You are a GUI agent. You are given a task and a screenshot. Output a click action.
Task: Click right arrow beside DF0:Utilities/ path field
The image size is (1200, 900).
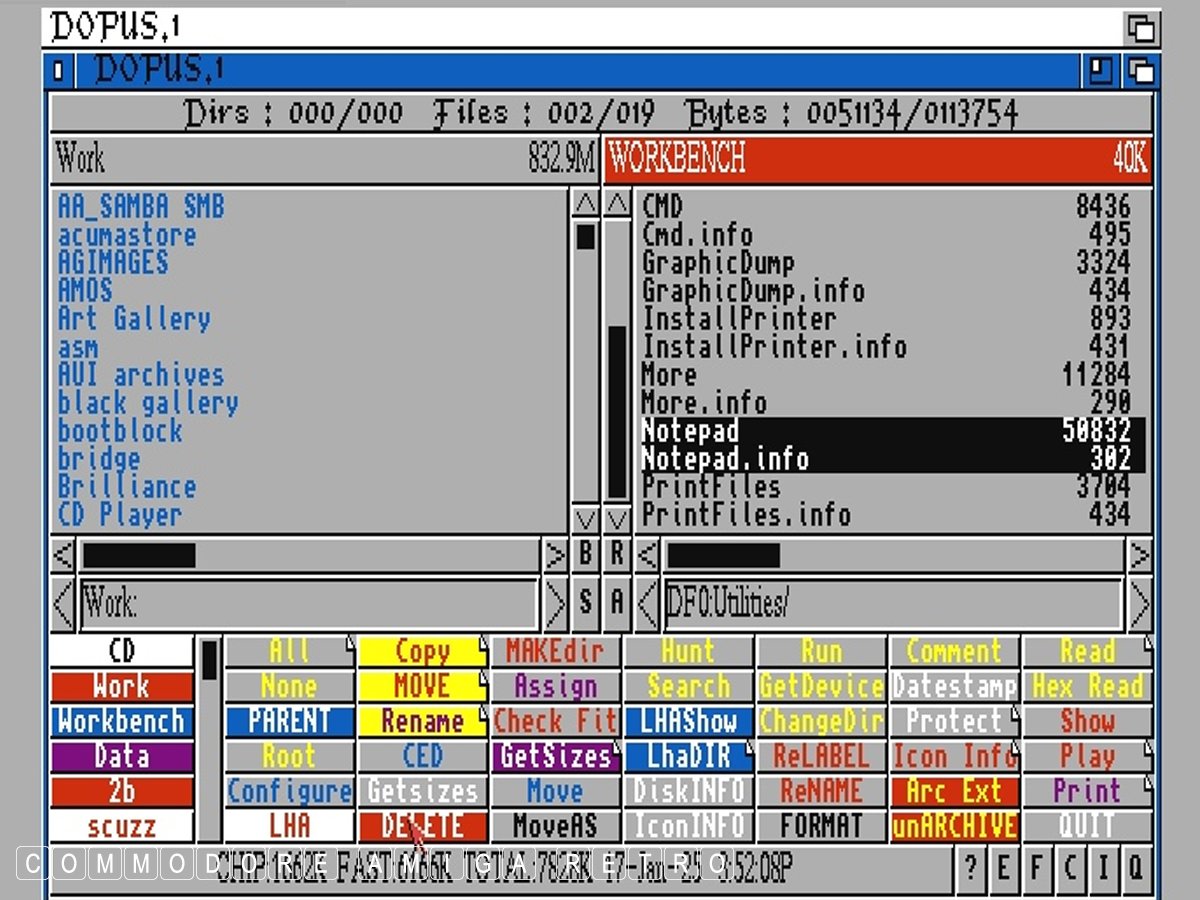[x=1139, y=603]
